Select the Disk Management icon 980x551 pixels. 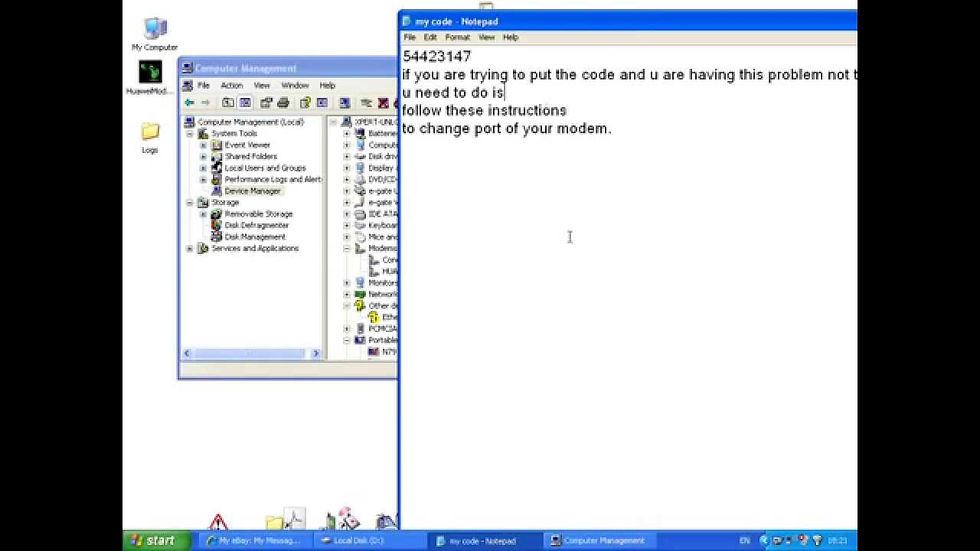pyautogui.click(x=216, y=237)
